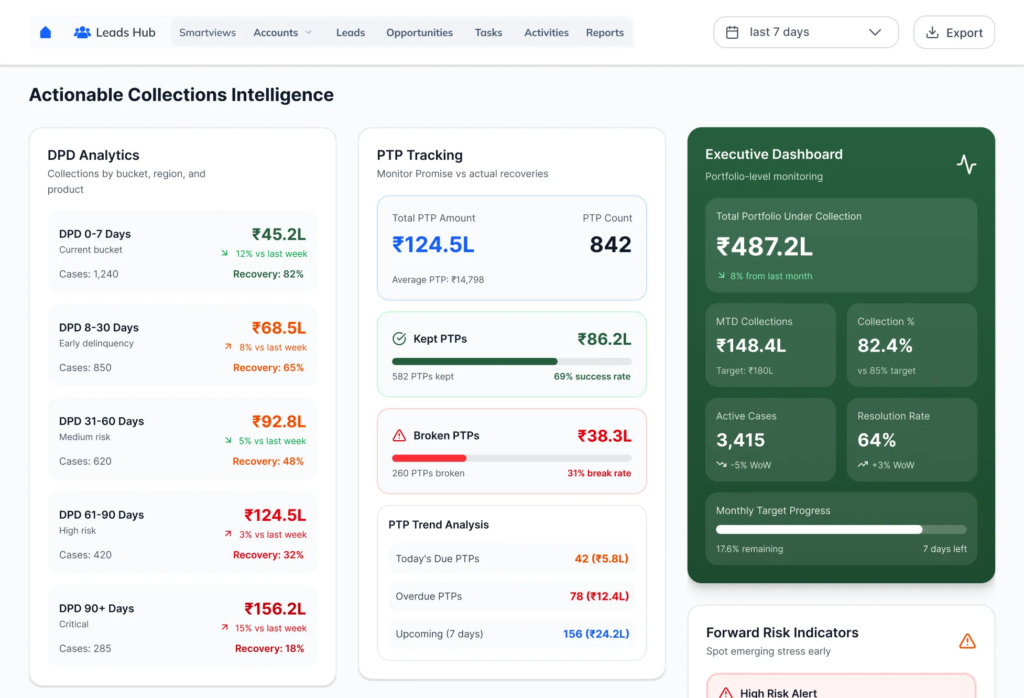Open the DPD 8-30 Days bucket card
This screenshot has height=698, width=1024.
pyautogui.click(x=183, y=345)
